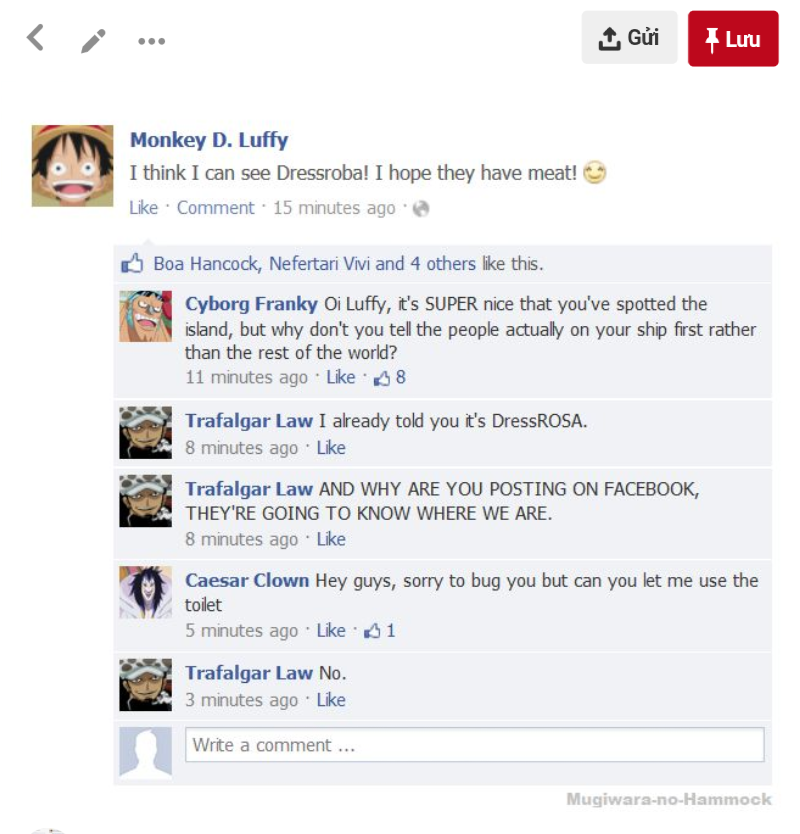The image size is (800, 834).
Task: Click the thumbs-up count 8 on Franky's comment
Action: (390, 378)
